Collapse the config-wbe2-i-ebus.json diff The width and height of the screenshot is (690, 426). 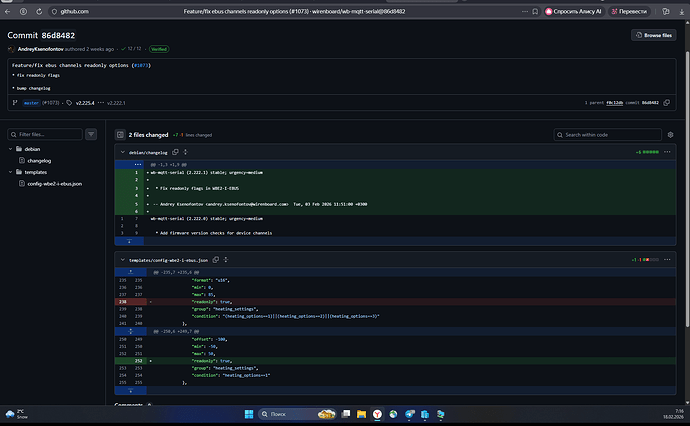(122, 260)
